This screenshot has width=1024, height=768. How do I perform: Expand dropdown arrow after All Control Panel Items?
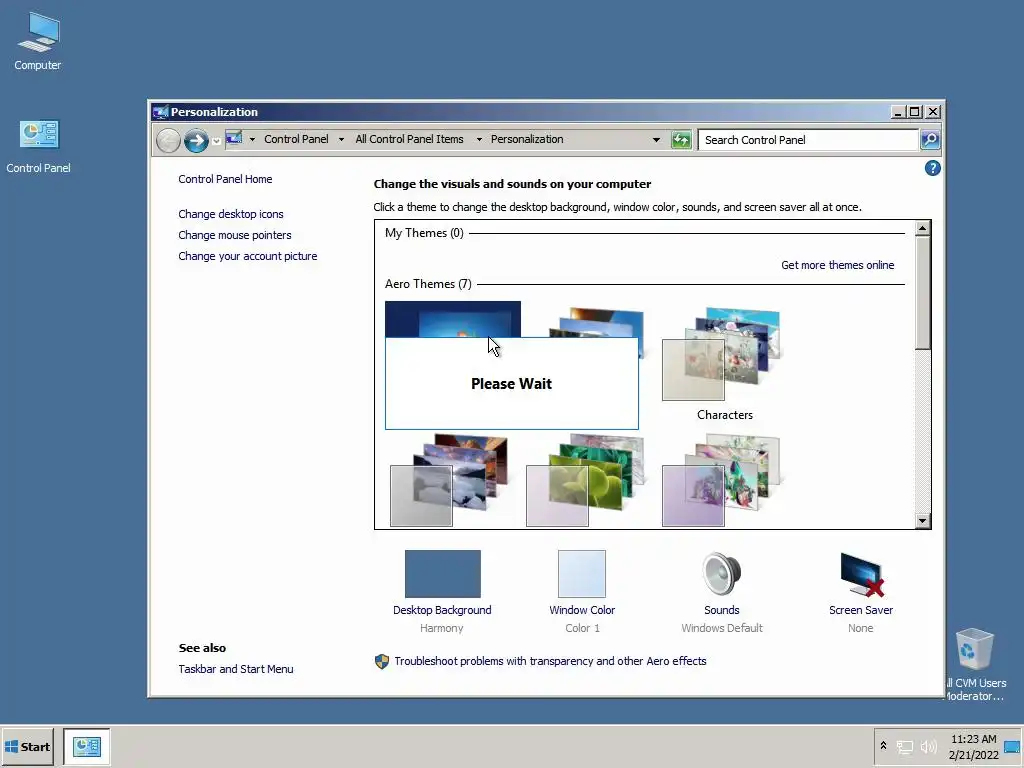[x=479, y=139]
